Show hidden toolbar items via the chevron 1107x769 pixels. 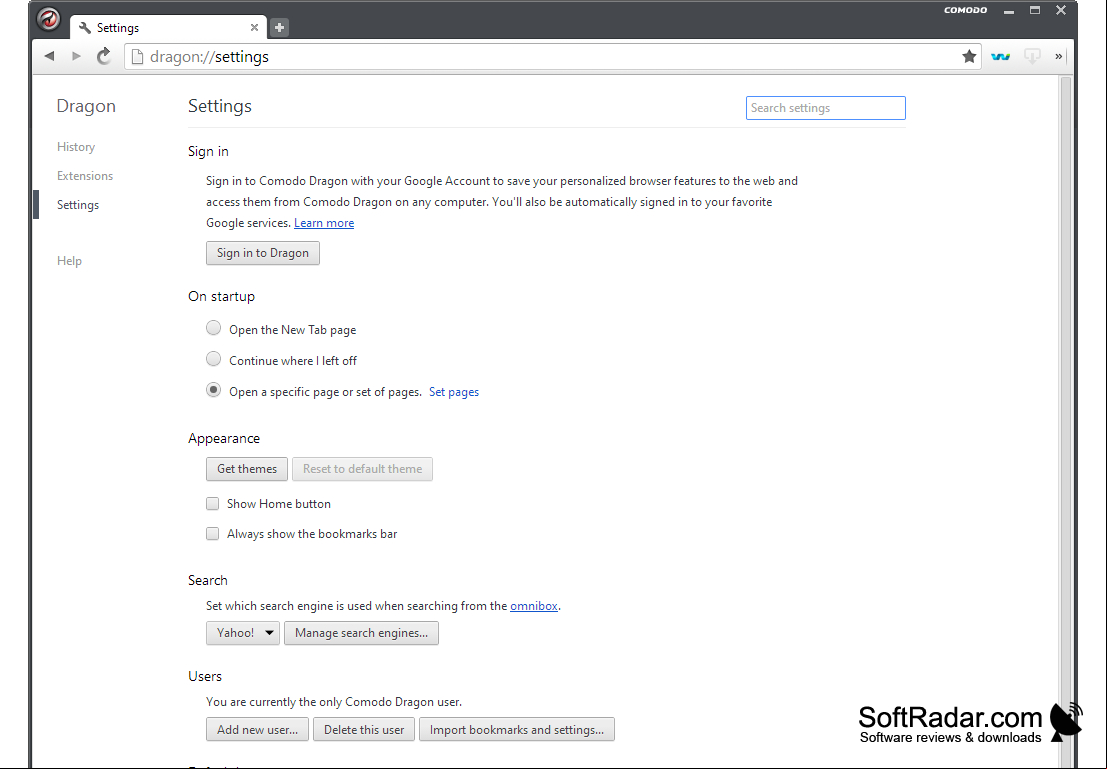pyautogui.click(x=1058, y=56)
